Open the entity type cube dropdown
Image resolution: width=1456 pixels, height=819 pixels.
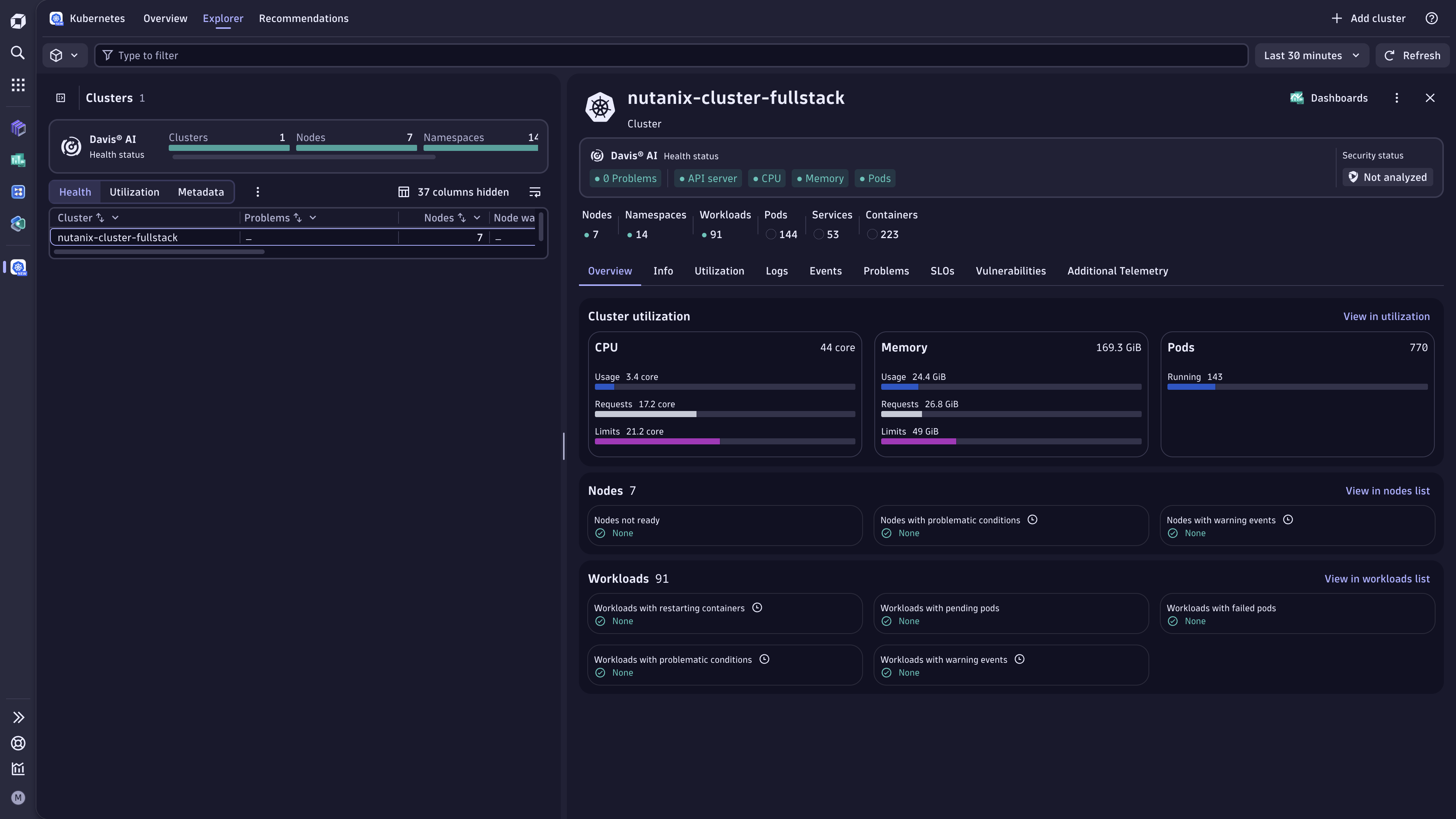pos(64,55)
